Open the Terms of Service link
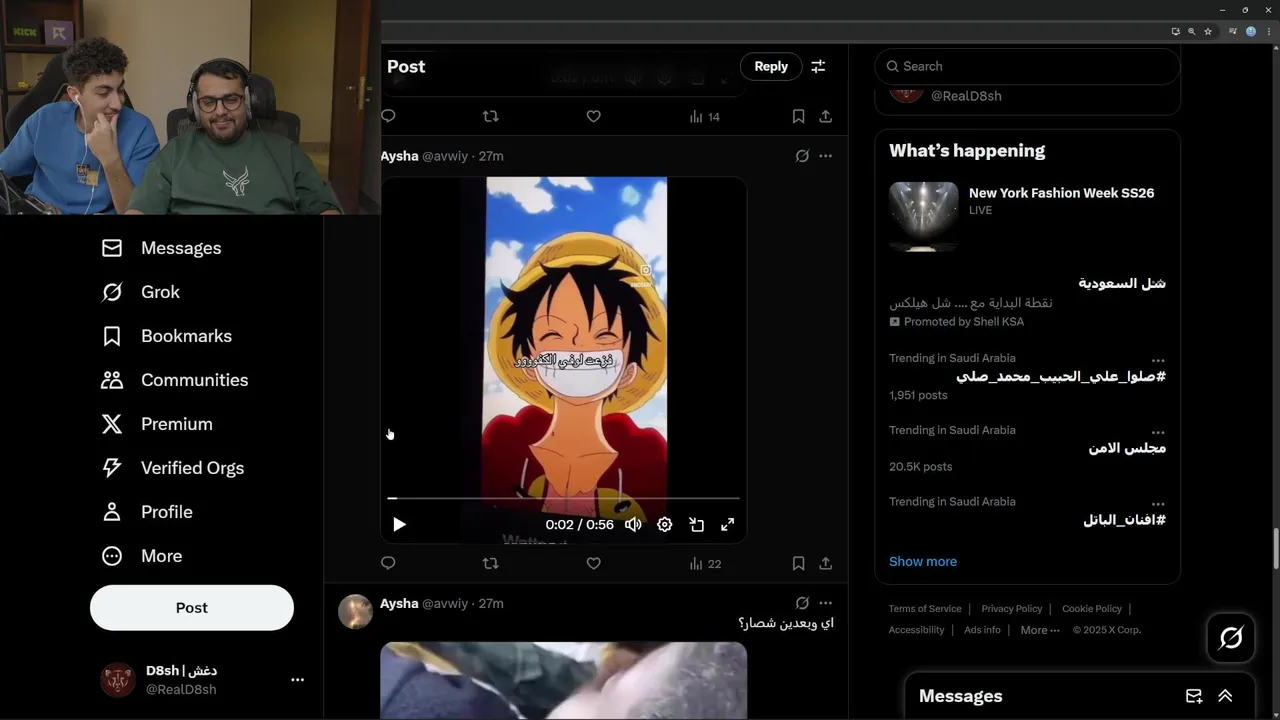Screen dimensions: 1280x720 tap(925, 608)
